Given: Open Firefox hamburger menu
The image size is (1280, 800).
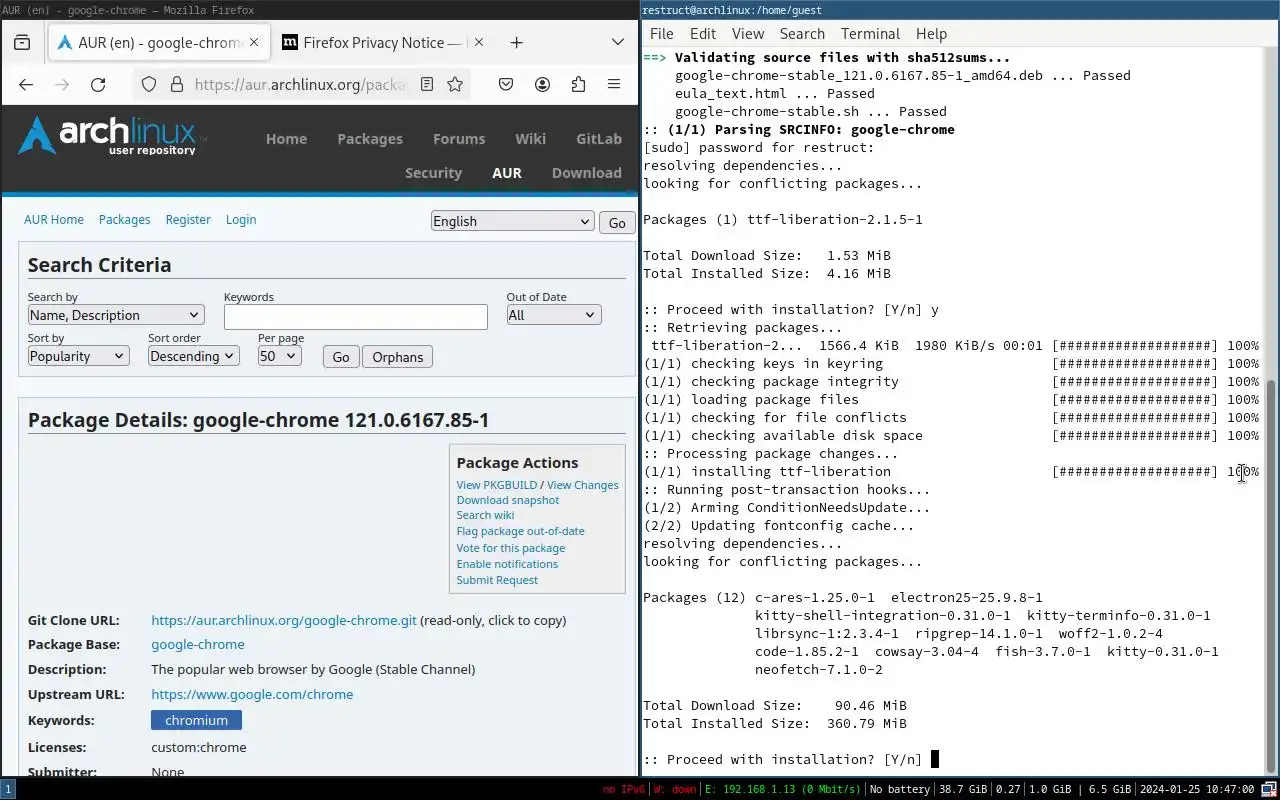Looking at the screenshot, I should [x=614, y=85].
